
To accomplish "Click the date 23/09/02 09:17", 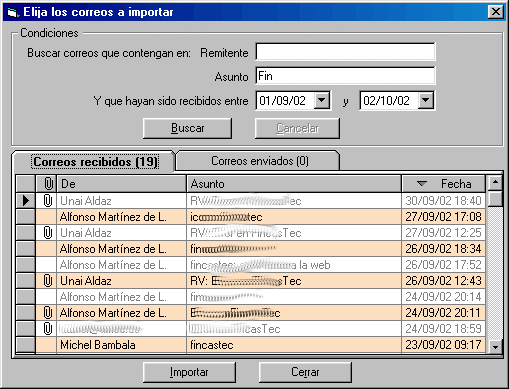I will 443,345.
